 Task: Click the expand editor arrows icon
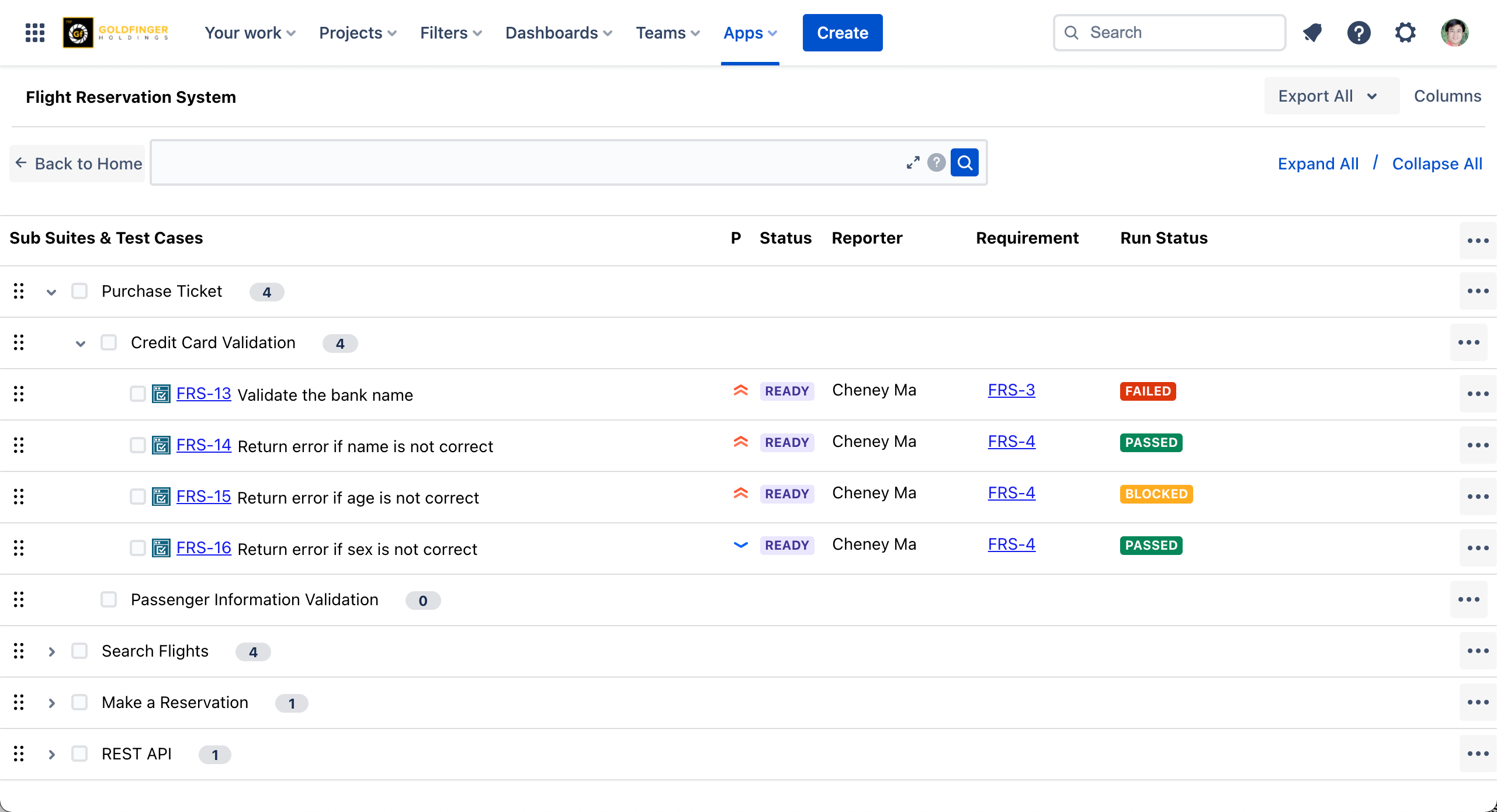[x=913, y=162]
